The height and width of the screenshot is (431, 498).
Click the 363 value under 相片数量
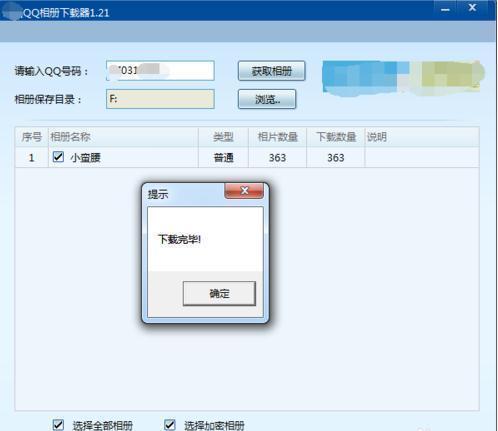pos(277,157)
